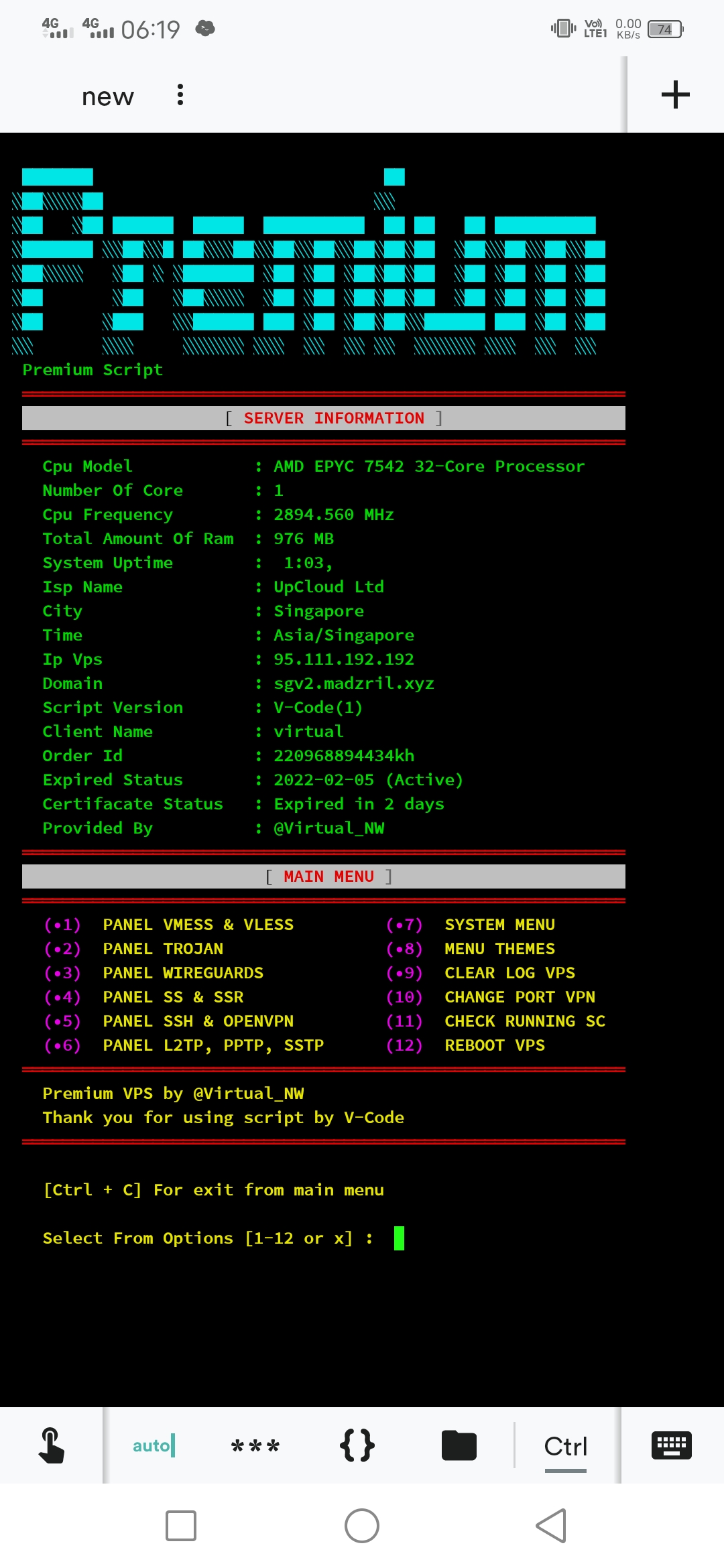Tap the vibrate mode status icon

tap(563, 28)
